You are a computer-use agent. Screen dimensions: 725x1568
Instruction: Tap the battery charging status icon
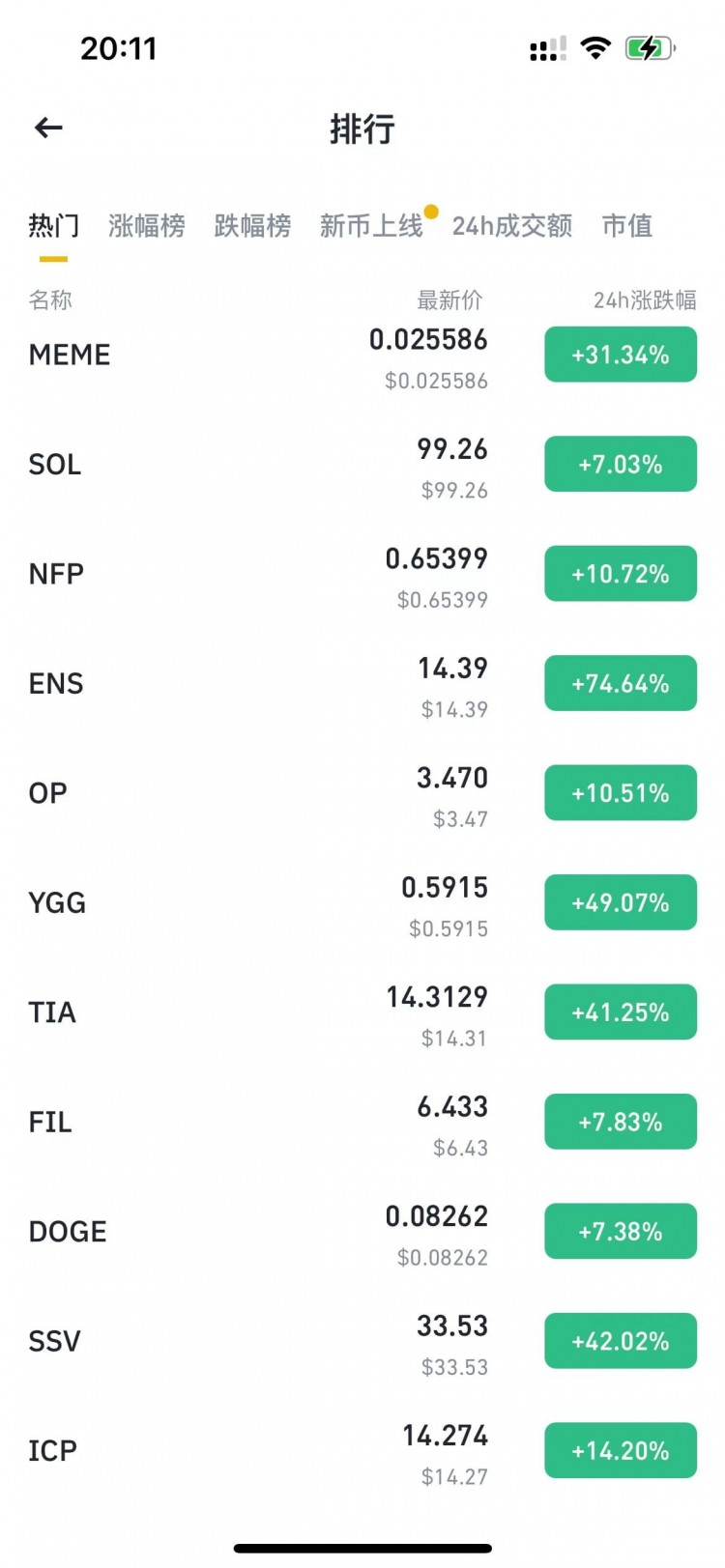pyautogui.click(x=650, y=48)
